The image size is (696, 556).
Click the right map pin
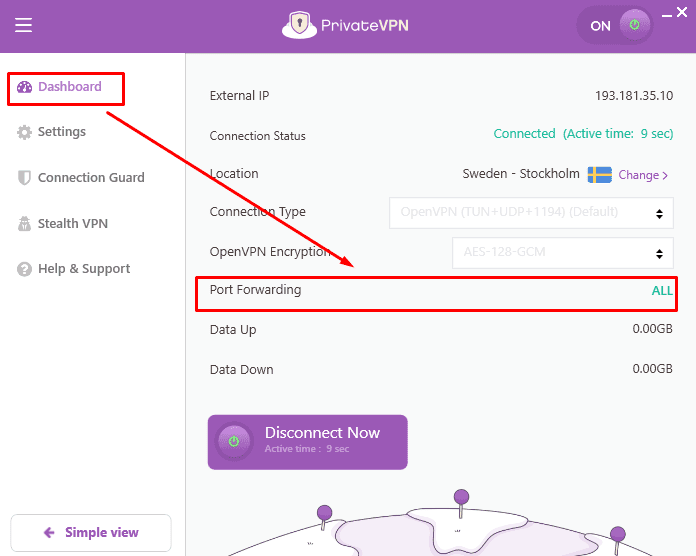pos(617,540)
